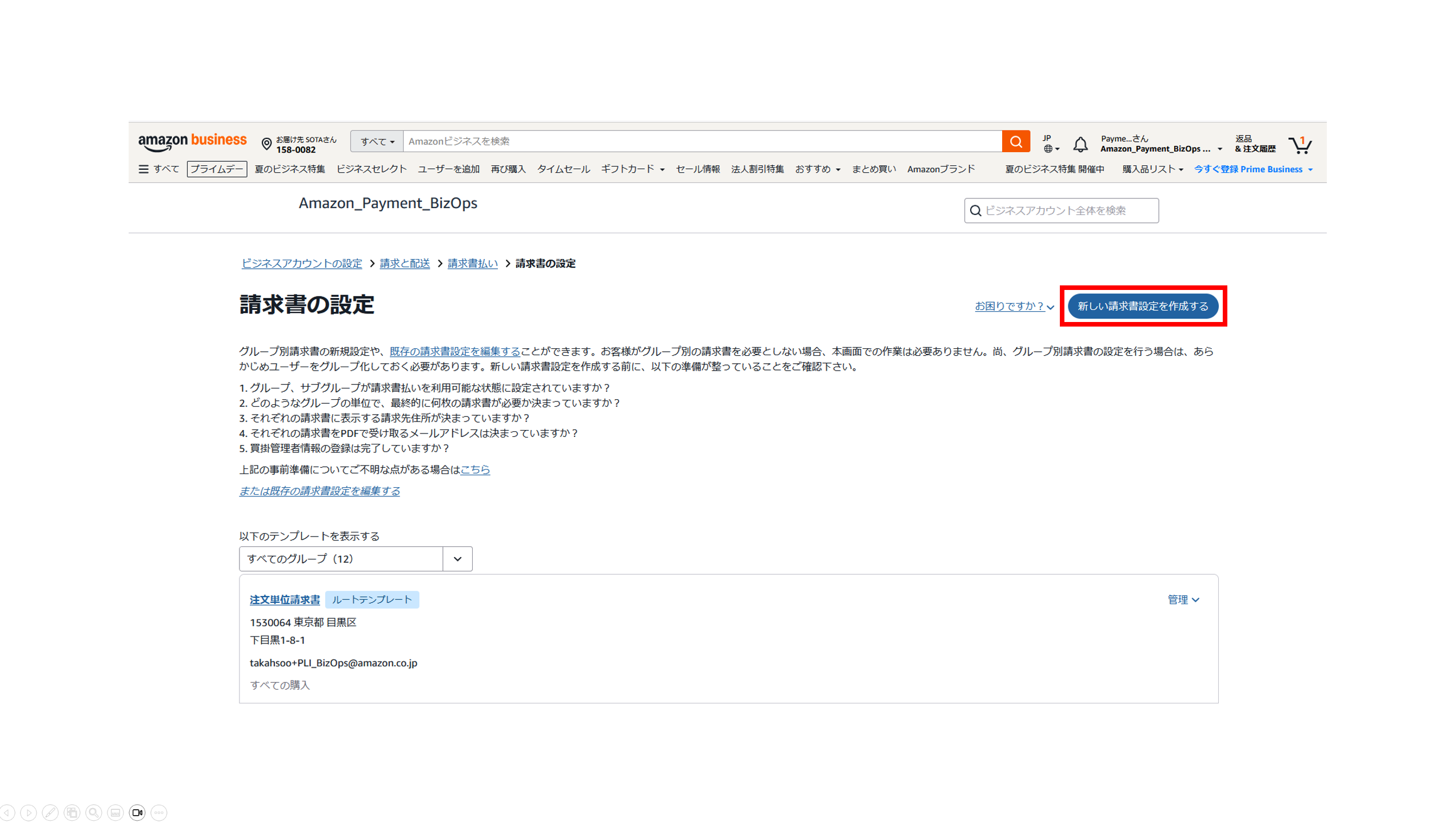Open 夏のビジネス特集 nav item
Screen dimensions: 1456x823
pyautogui.click(x=290, y=169)
